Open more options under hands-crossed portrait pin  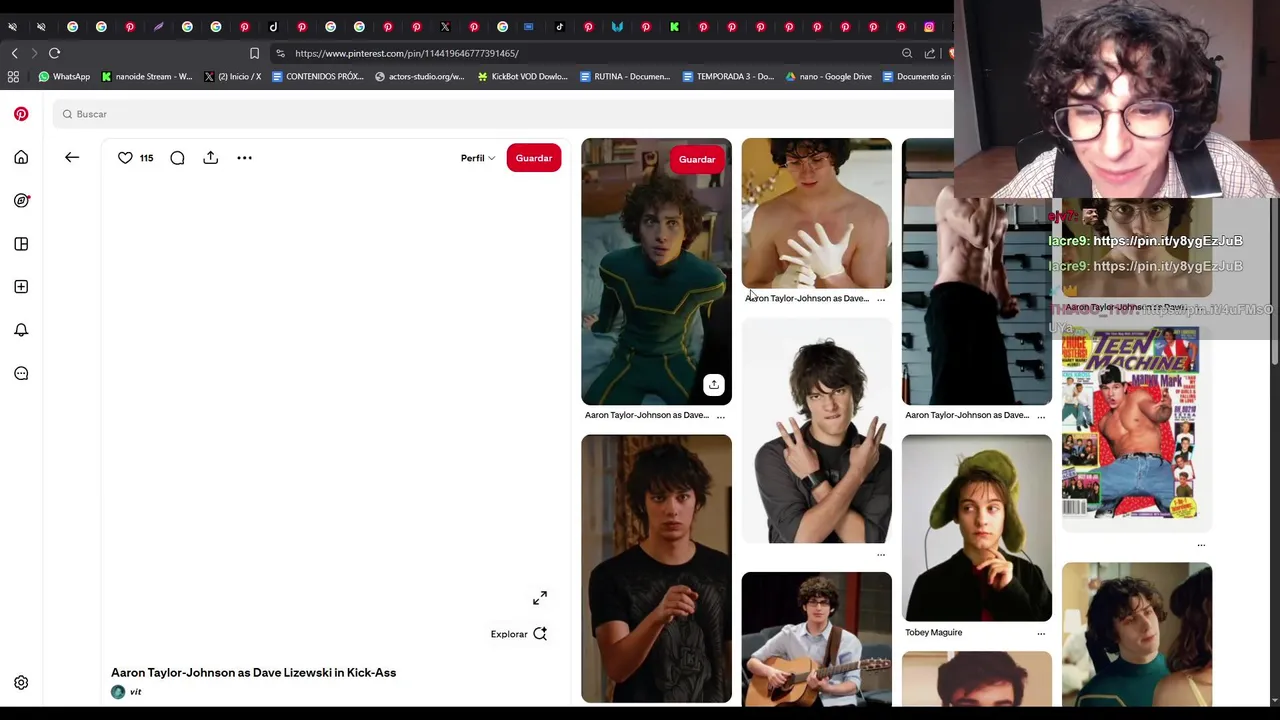point(881,555)
